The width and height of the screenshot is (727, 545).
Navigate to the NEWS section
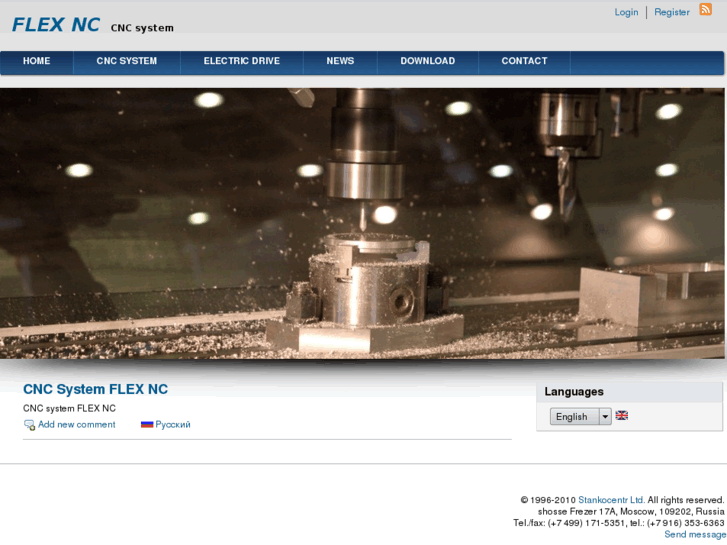click(340, 61)
